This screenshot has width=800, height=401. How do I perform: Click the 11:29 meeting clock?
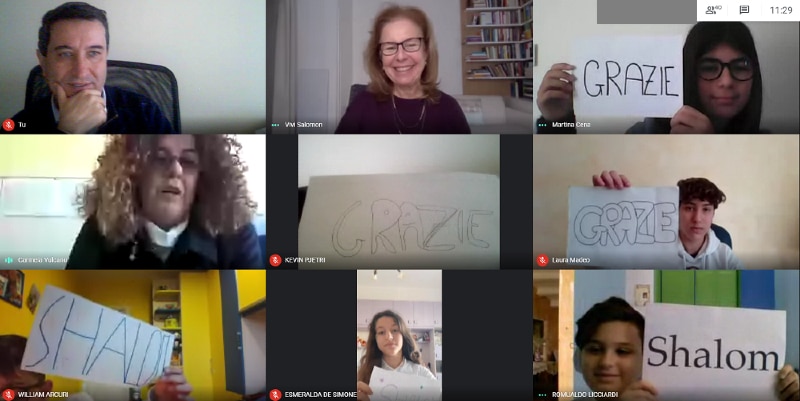click(781, 10)
